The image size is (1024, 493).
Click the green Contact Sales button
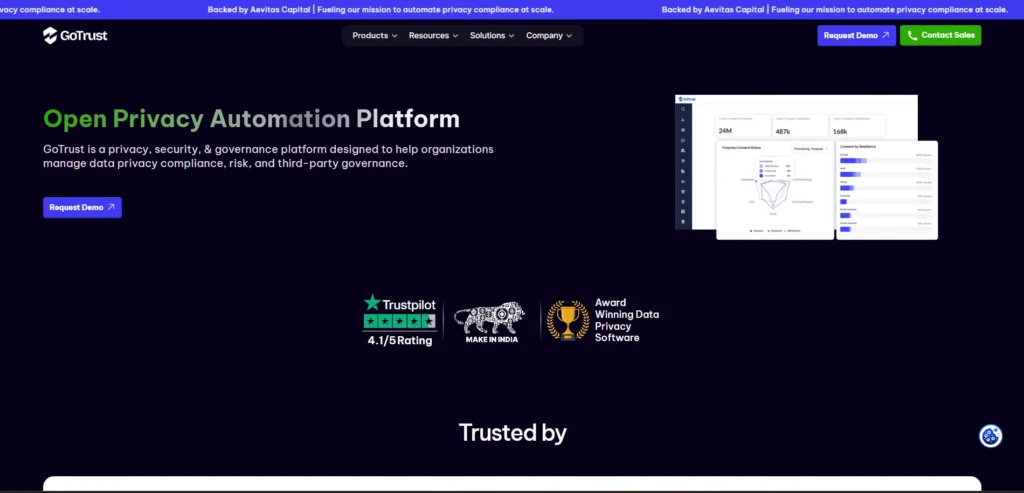tap(940, 35)
